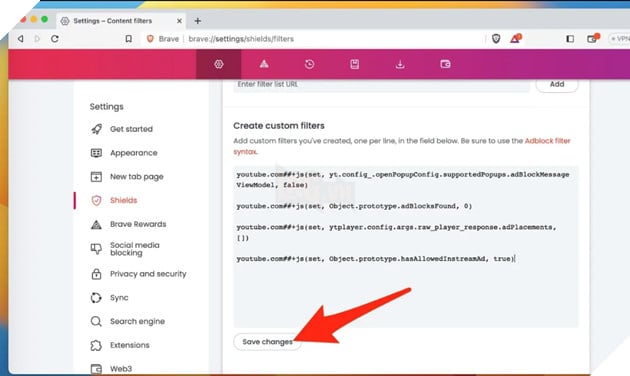Click the New tab page icon
The height and width of the screenshot is (376, 630).
pyautogui.click(x=96, y=176)
